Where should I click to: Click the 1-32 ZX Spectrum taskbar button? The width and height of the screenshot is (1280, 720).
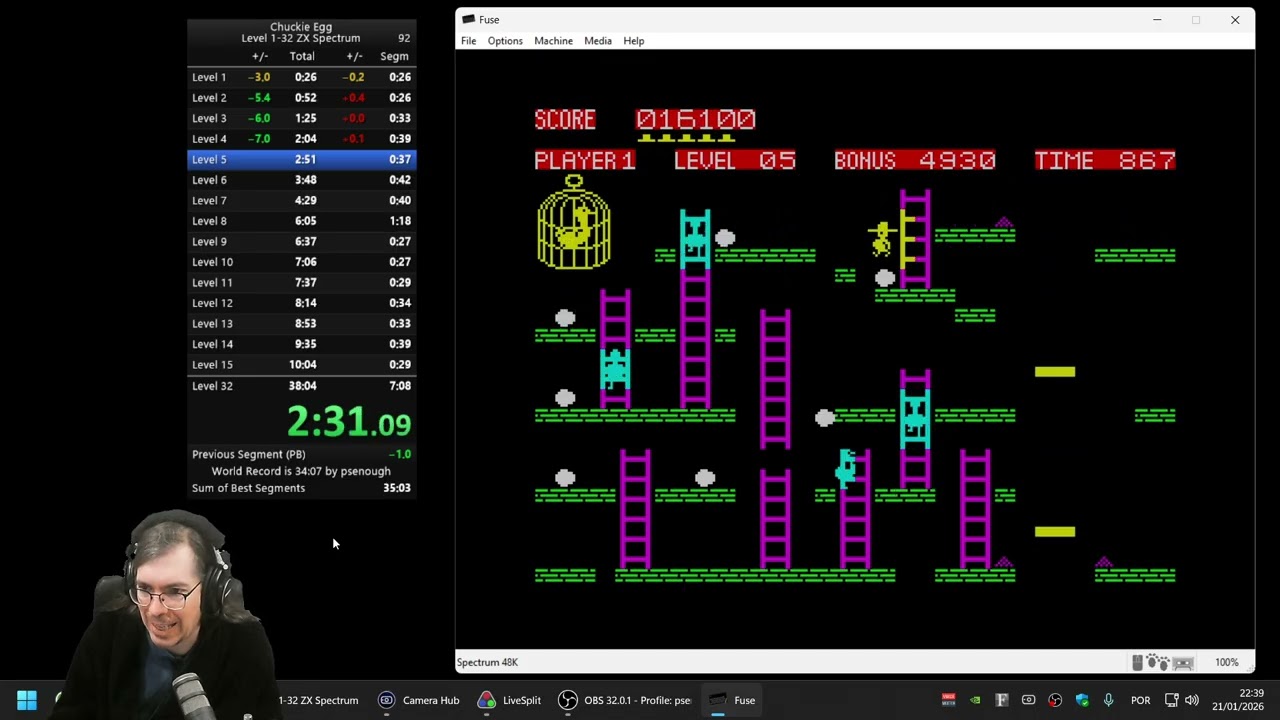point(318,700)
